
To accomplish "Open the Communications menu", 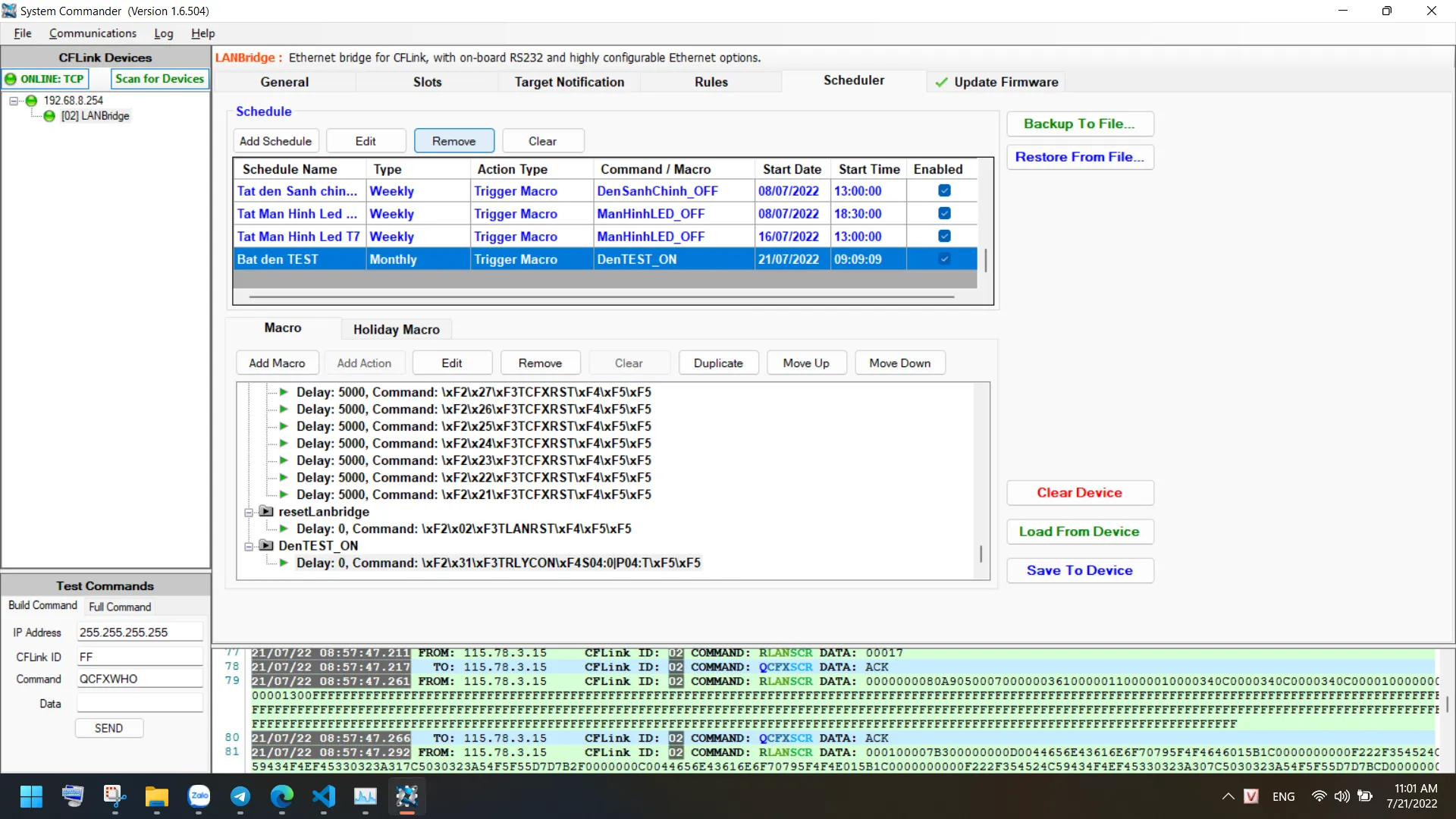I will coord(93,33).
